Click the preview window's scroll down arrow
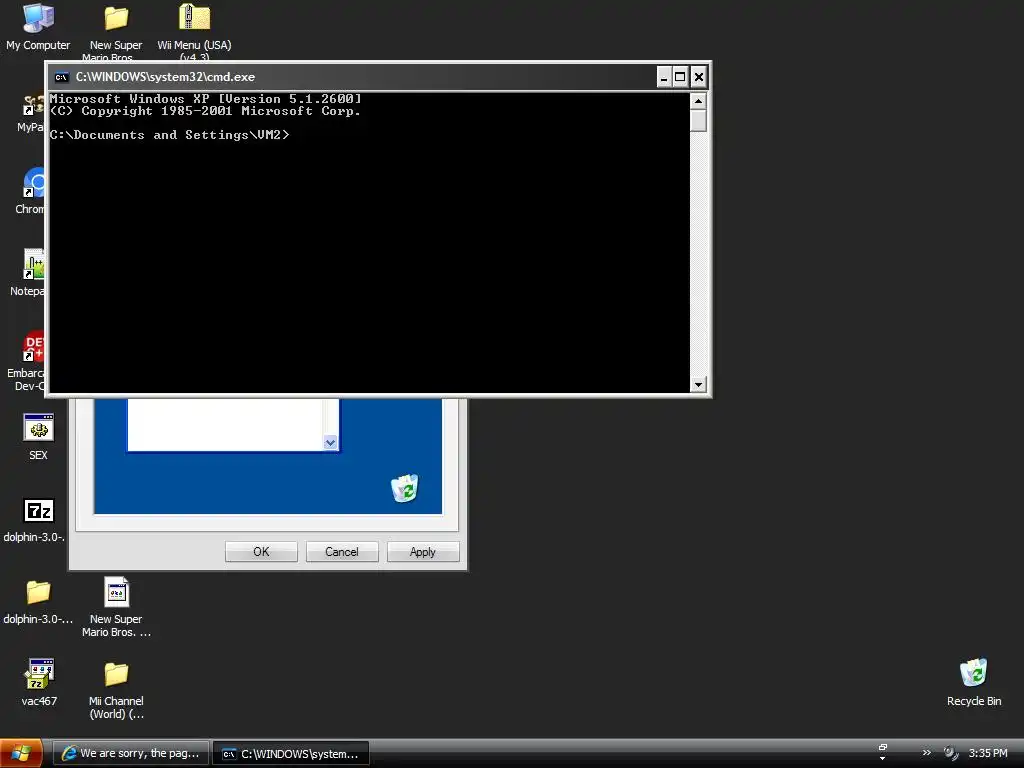The width and height of the screenshot is (1024, 768). (x=330, y=443)
